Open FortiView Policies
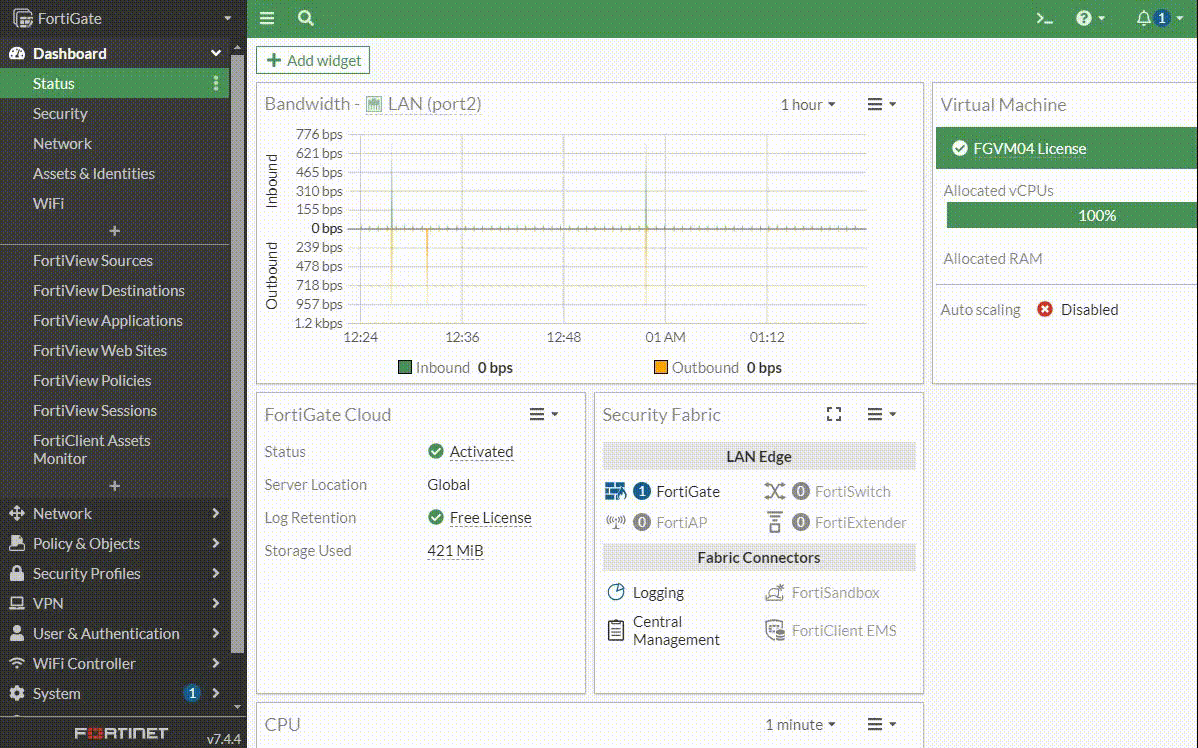 click(x=92, y=380)
